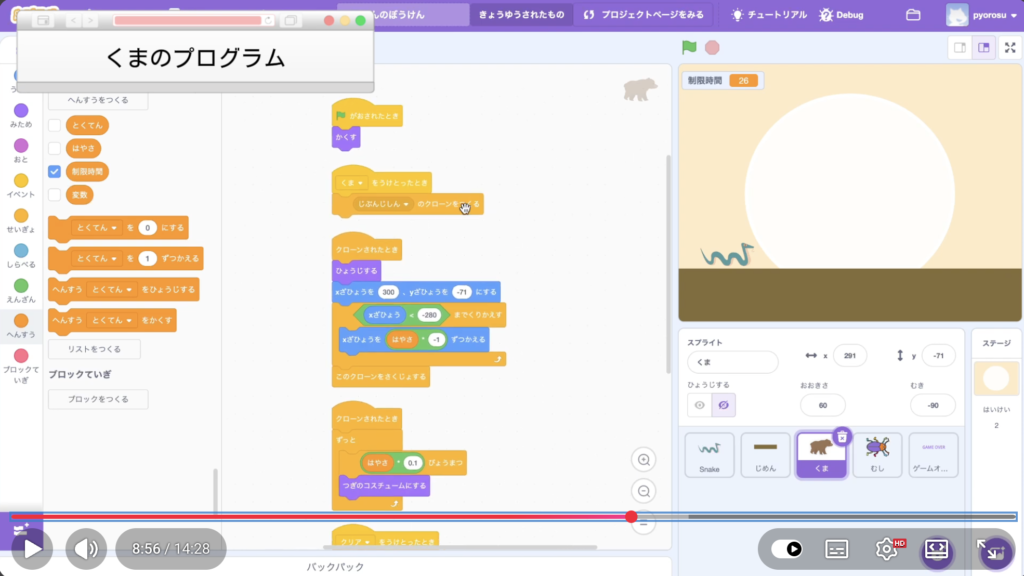This screenshot has width=1024, height=576.
Task: Open the pyorosu account menu
Action: (982, 15)
